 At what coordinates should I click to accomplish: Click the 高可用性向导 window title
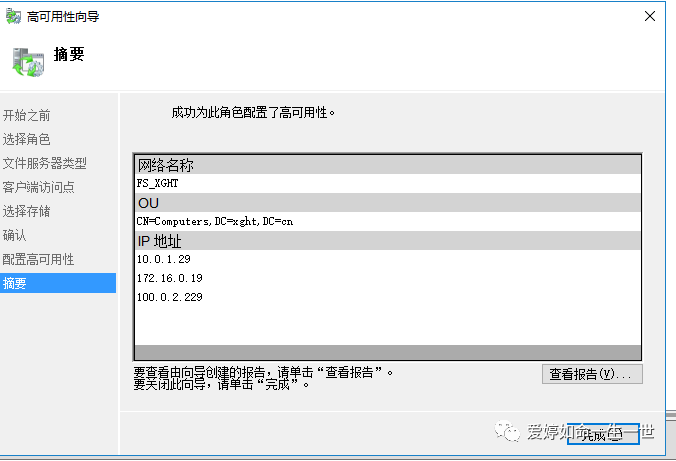[63, 17]
